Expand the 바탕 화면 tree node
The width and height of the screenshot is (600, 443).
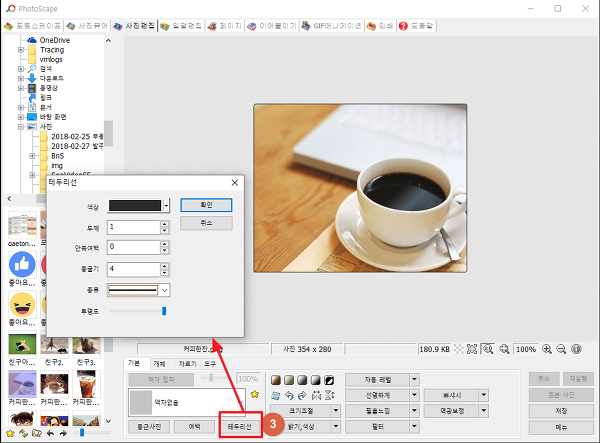tap(21, 117)
